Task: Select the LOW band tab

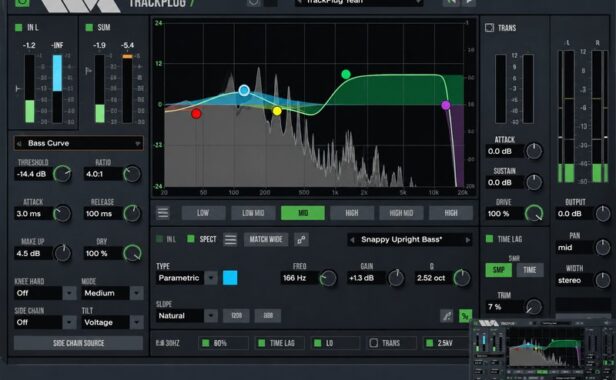Action: (203, 213)
